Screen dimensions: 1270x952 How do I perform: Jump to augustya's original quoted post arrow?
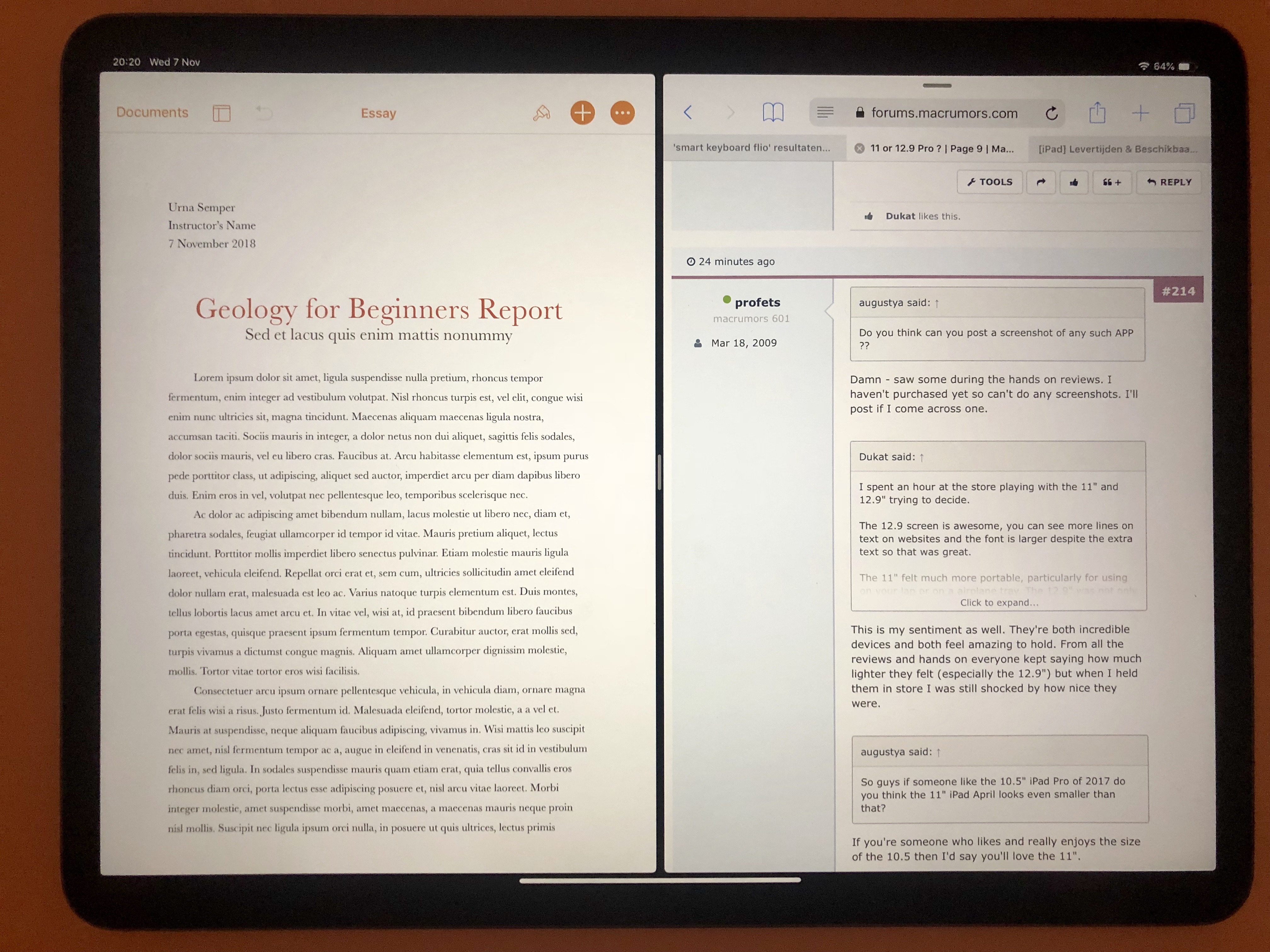click(x=937, y=303)
